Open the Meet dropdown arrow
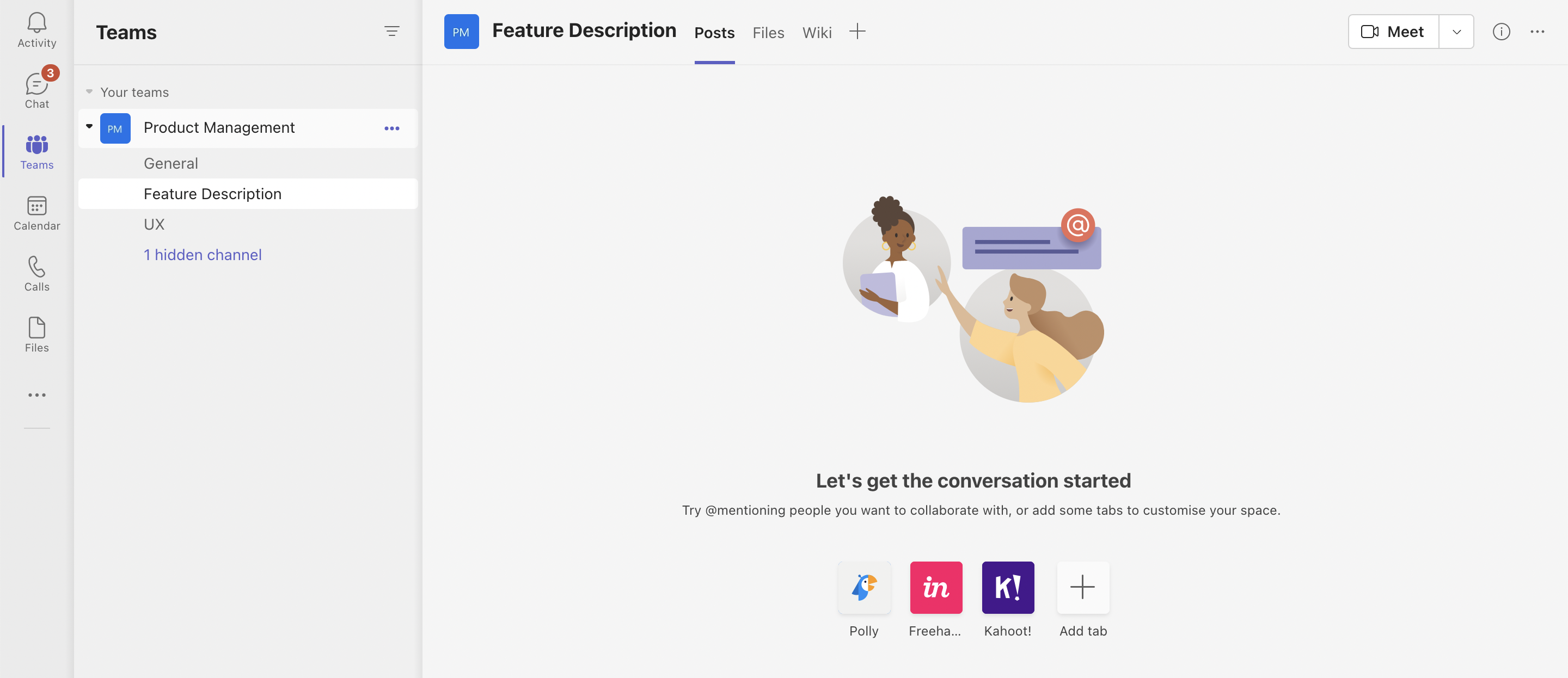This screenshot has width=1568, height=678. [1456, 32]
